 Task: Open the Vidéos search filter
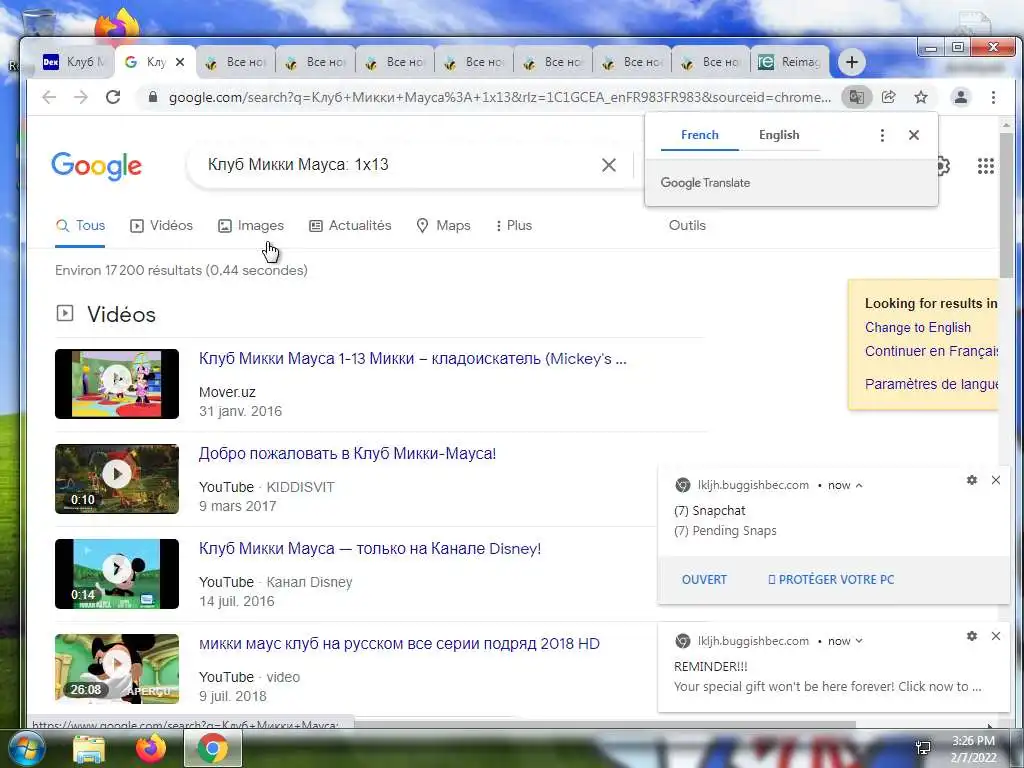[x=161, y=226]
